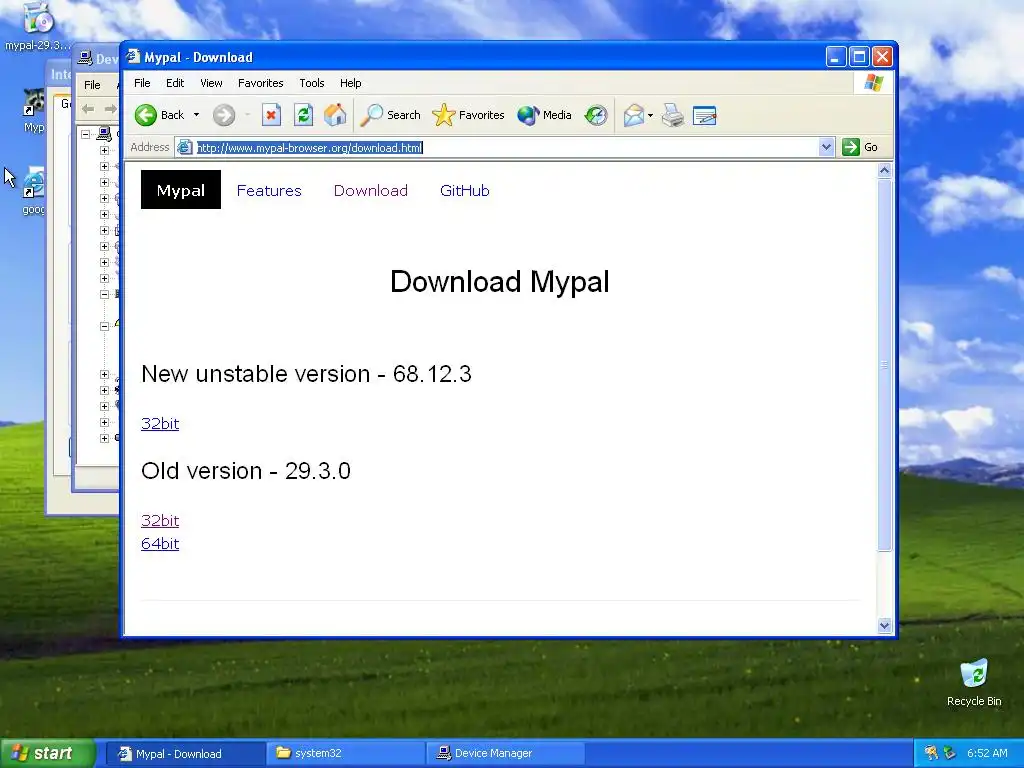Expand the first device category in Device Manager
The image size is (1024, 768).
(104, 150)
